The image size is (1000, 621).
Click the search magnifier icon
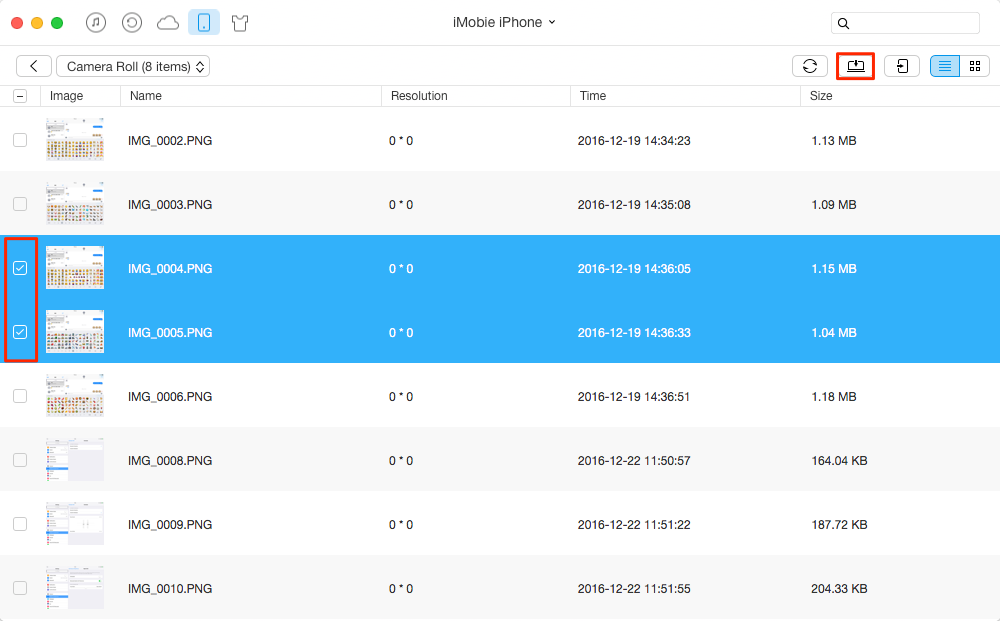(843, 24)
